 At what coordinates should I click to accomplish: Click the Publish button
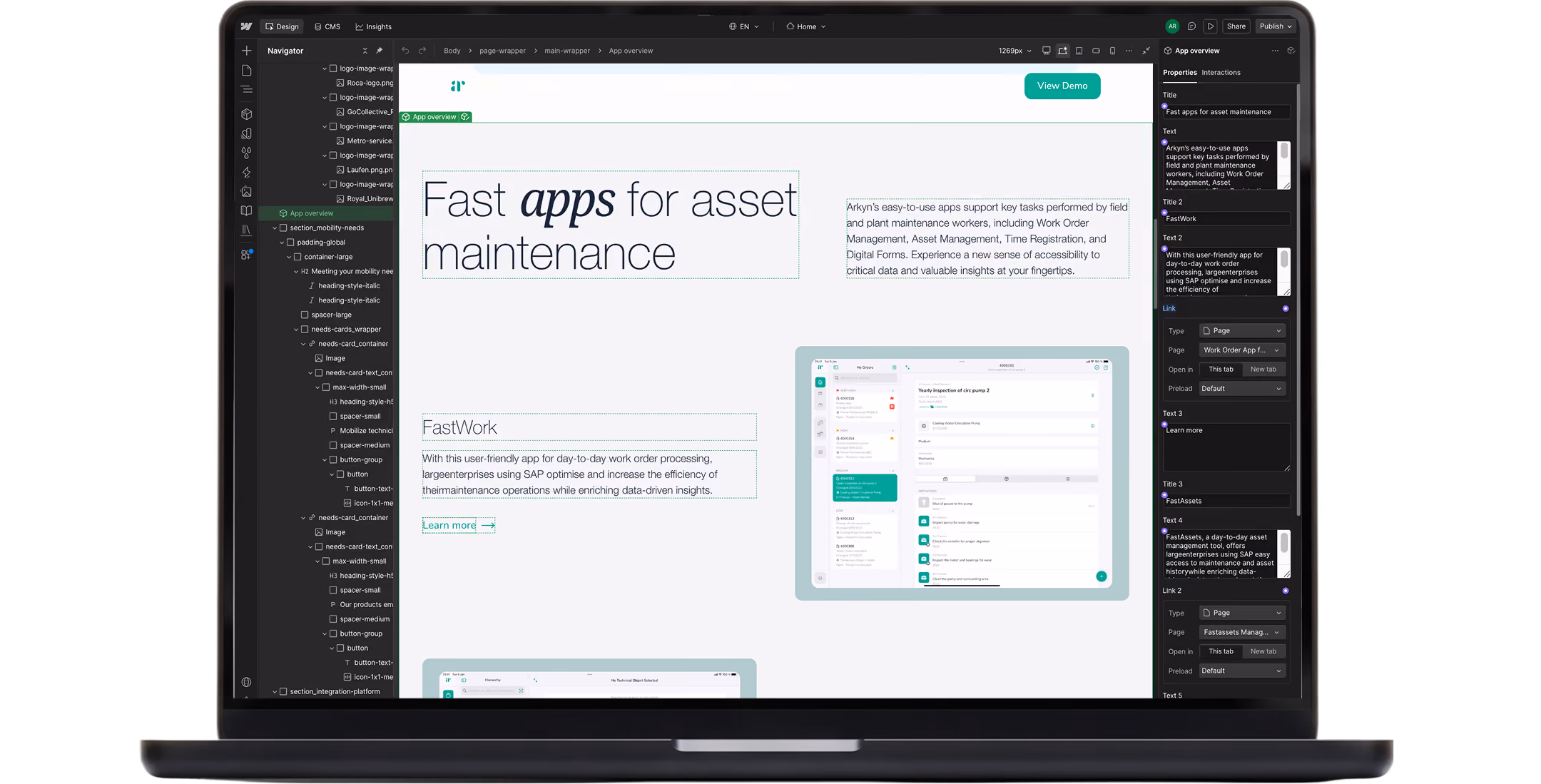click(1276, 26)
